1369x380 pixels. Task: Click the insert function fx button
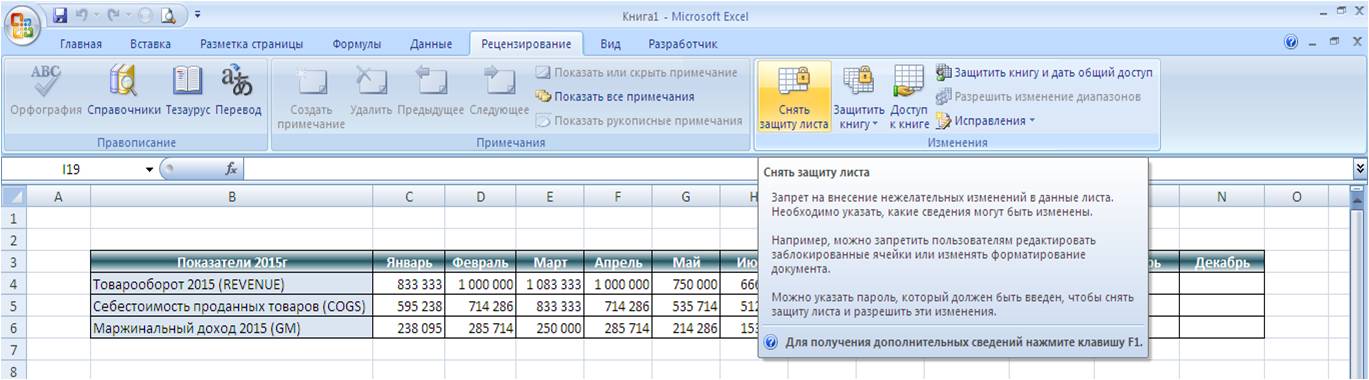pyautogui.click(x=231, y=170)
